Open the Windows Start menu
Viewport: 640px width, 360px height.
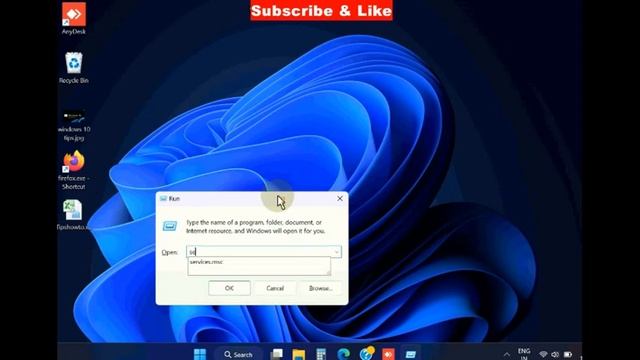pyautogui.click(x=200, y=354)
